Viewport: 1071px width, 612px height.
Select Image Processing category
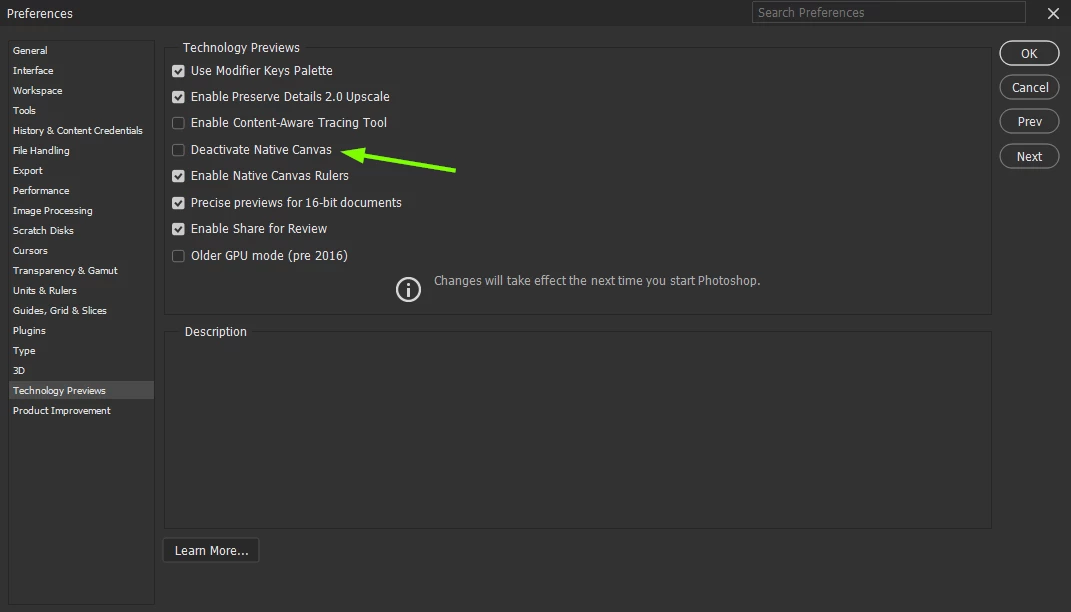click(x=81, y=210)
